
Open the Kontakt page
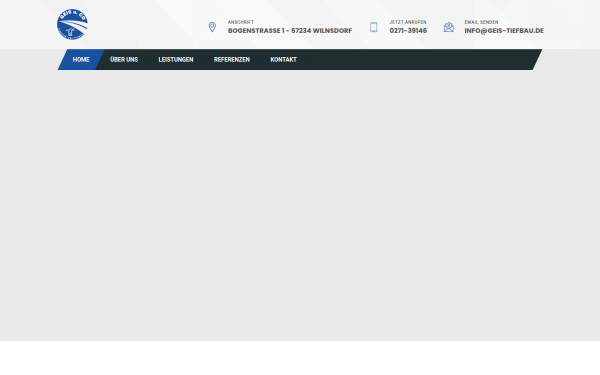tap(284, 60)
